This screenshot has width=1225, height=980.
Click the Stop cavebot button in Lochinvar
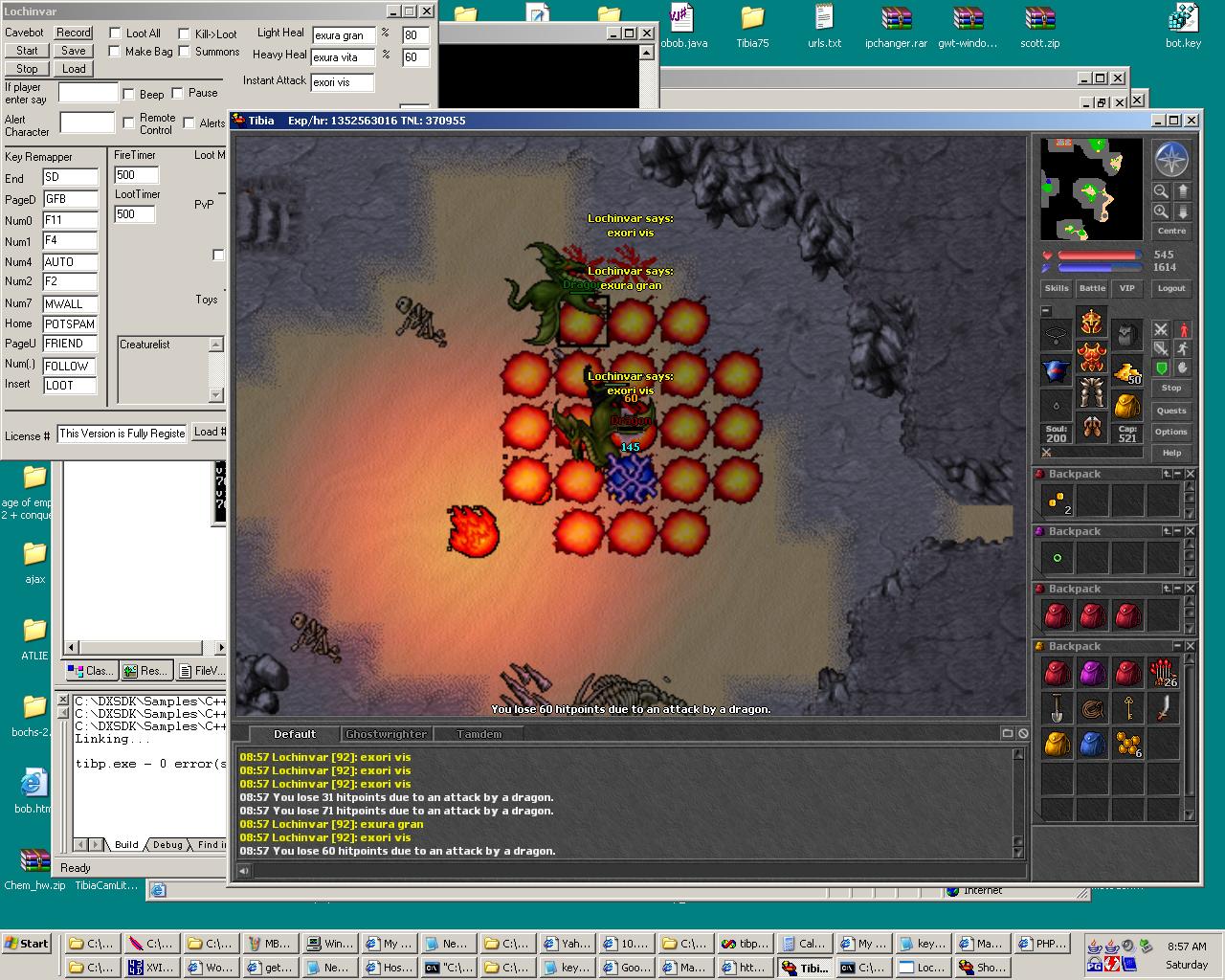[27, 69]
